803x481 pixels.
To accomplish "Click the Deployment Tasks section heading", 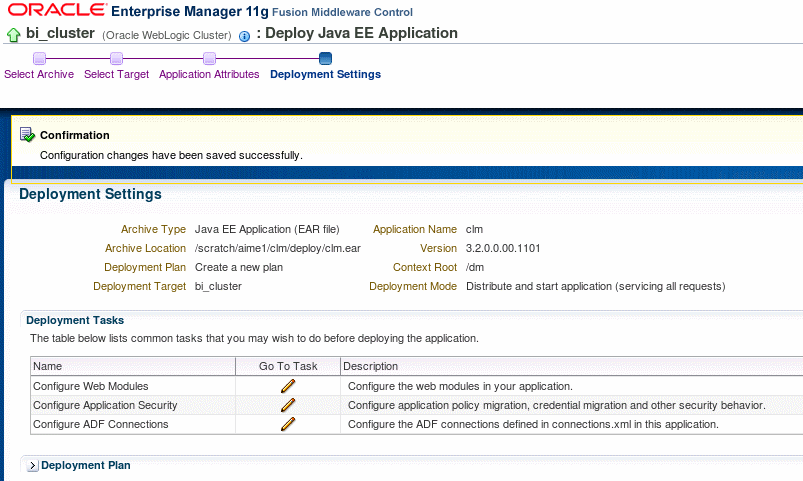I will point(75,320).
